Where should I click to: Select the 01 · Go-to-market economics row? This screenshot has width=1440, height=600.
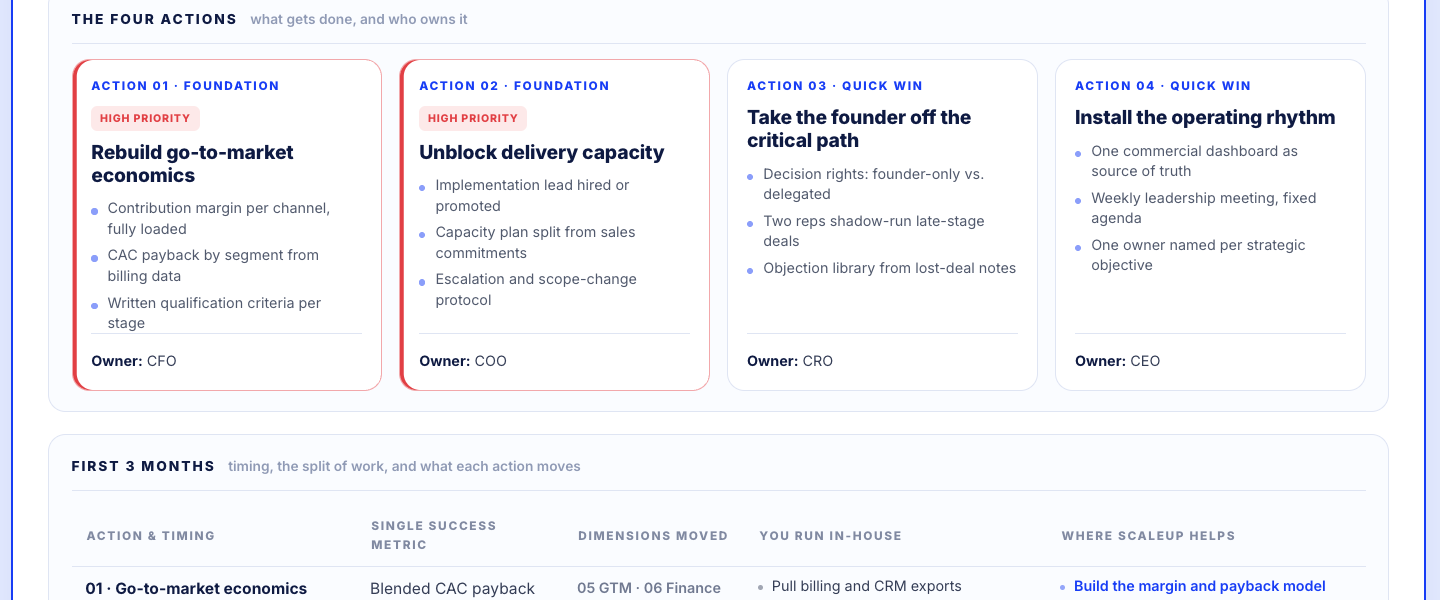point(718,588)
